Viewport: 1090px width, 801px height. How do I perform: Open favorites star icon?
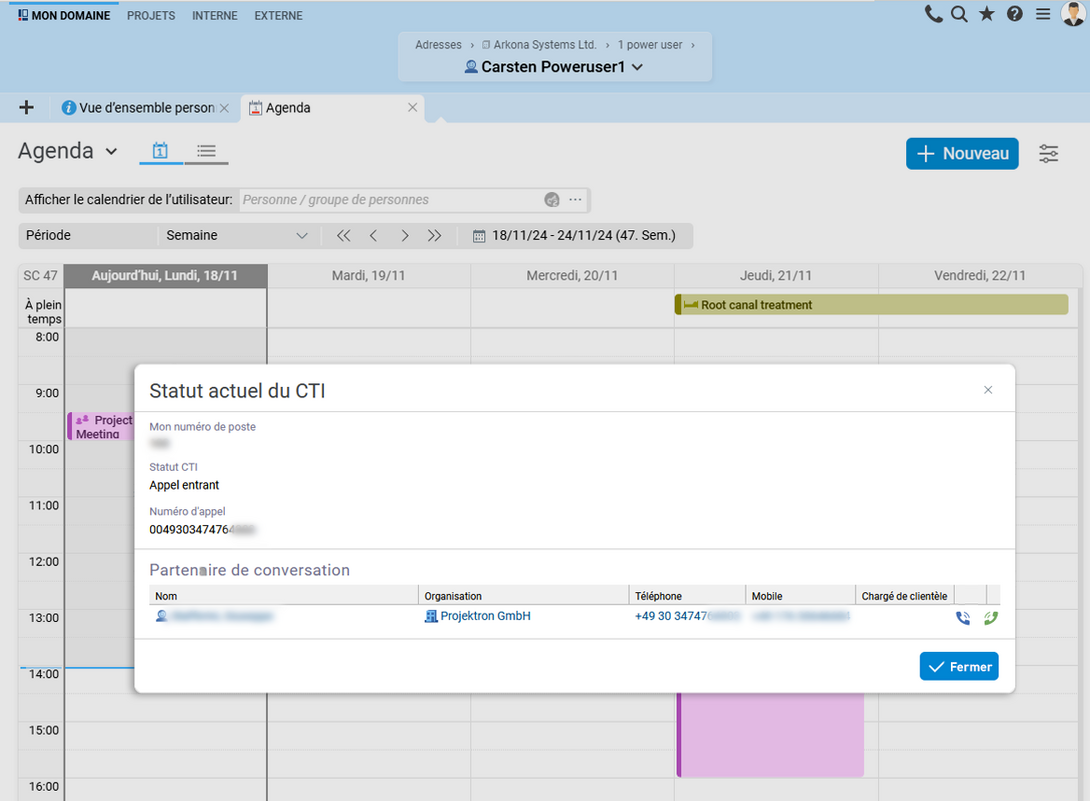[987, 14]
